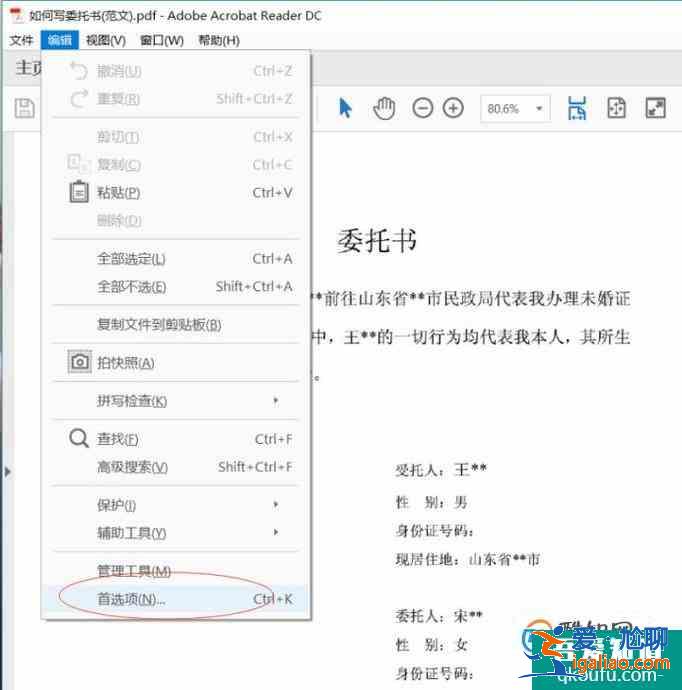Screen dimensions: 682x690
Task: Choose 查找(F) menu entry
Action: 176,439
